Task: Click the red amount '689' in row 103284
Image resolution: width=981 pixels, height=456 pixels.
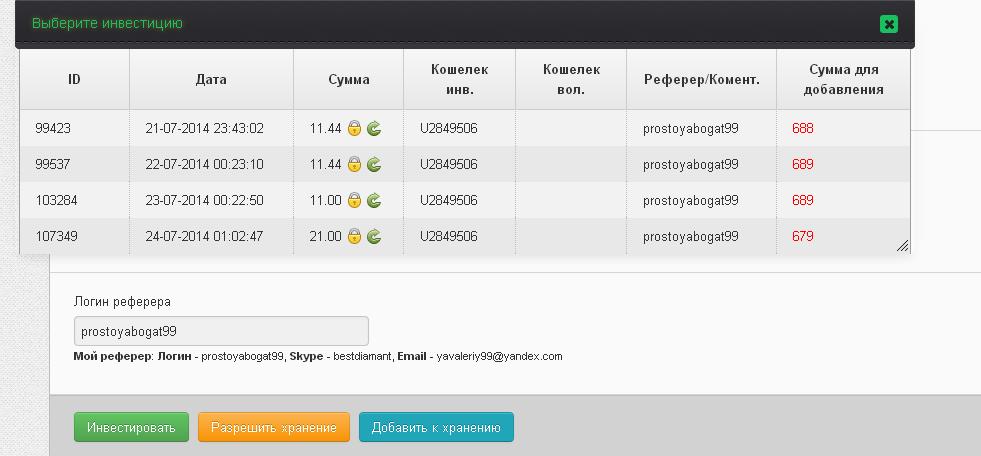Action: pyautogui.click(x=803, y=201)
